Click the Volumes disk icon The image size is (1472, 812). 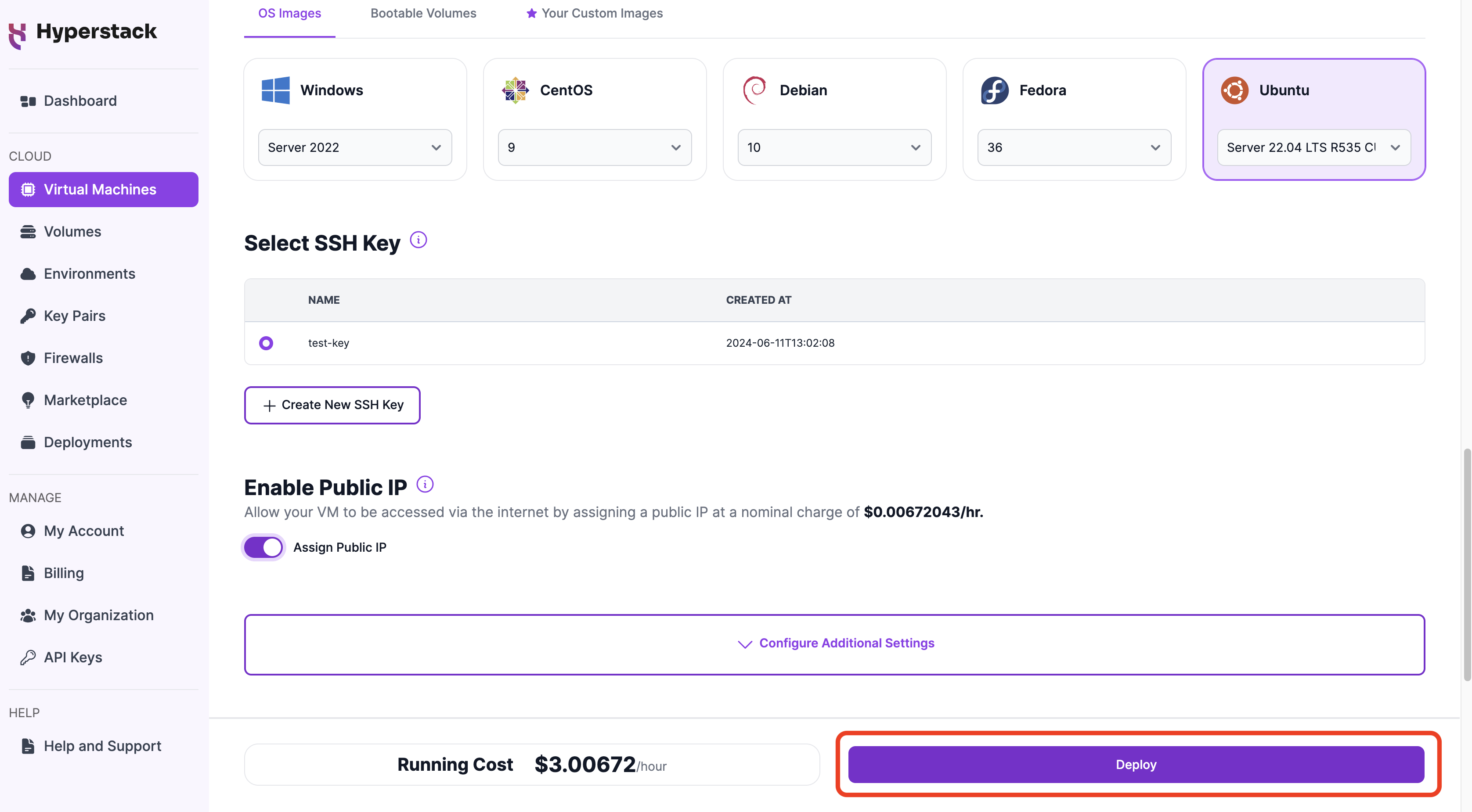click(28, 232)
